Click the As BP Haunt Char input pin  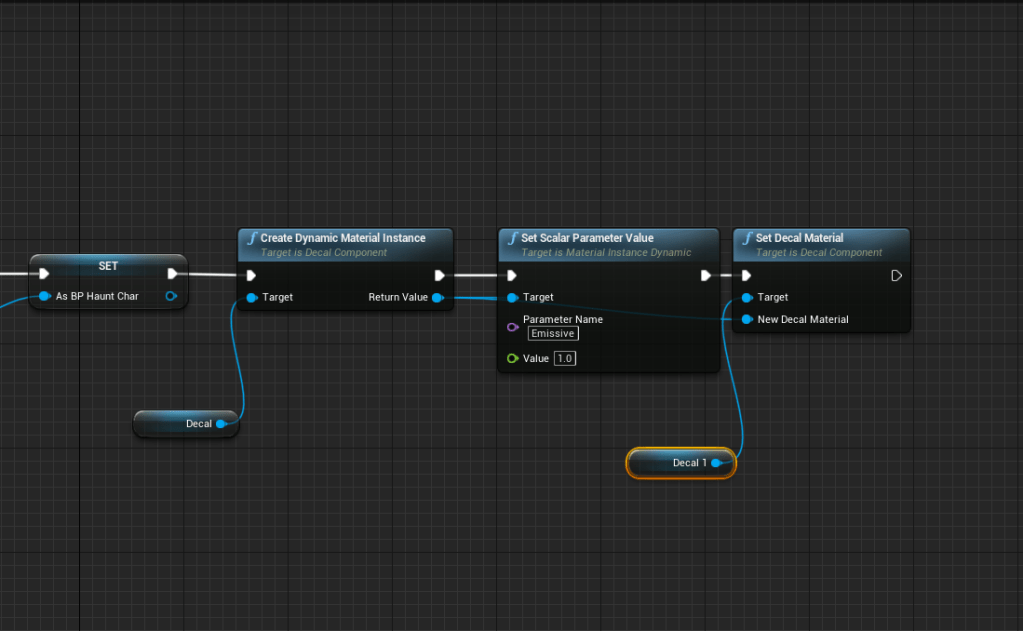44,296
